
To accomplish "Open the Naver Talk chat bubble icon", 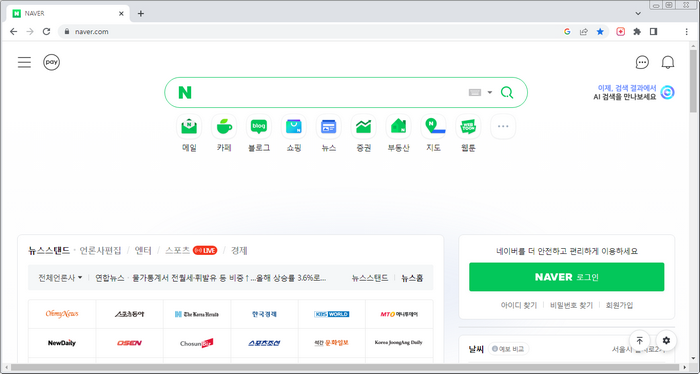I will 642,62.
